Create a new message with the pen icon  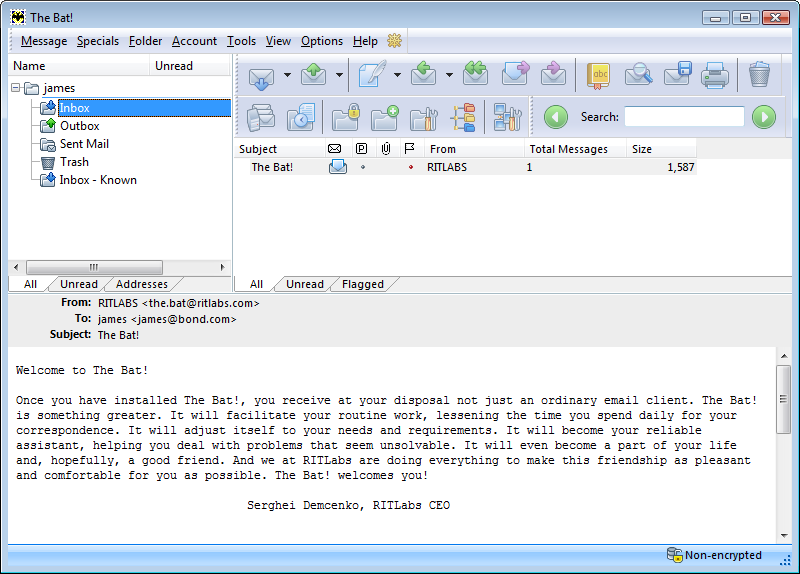(x=372, y=75)
